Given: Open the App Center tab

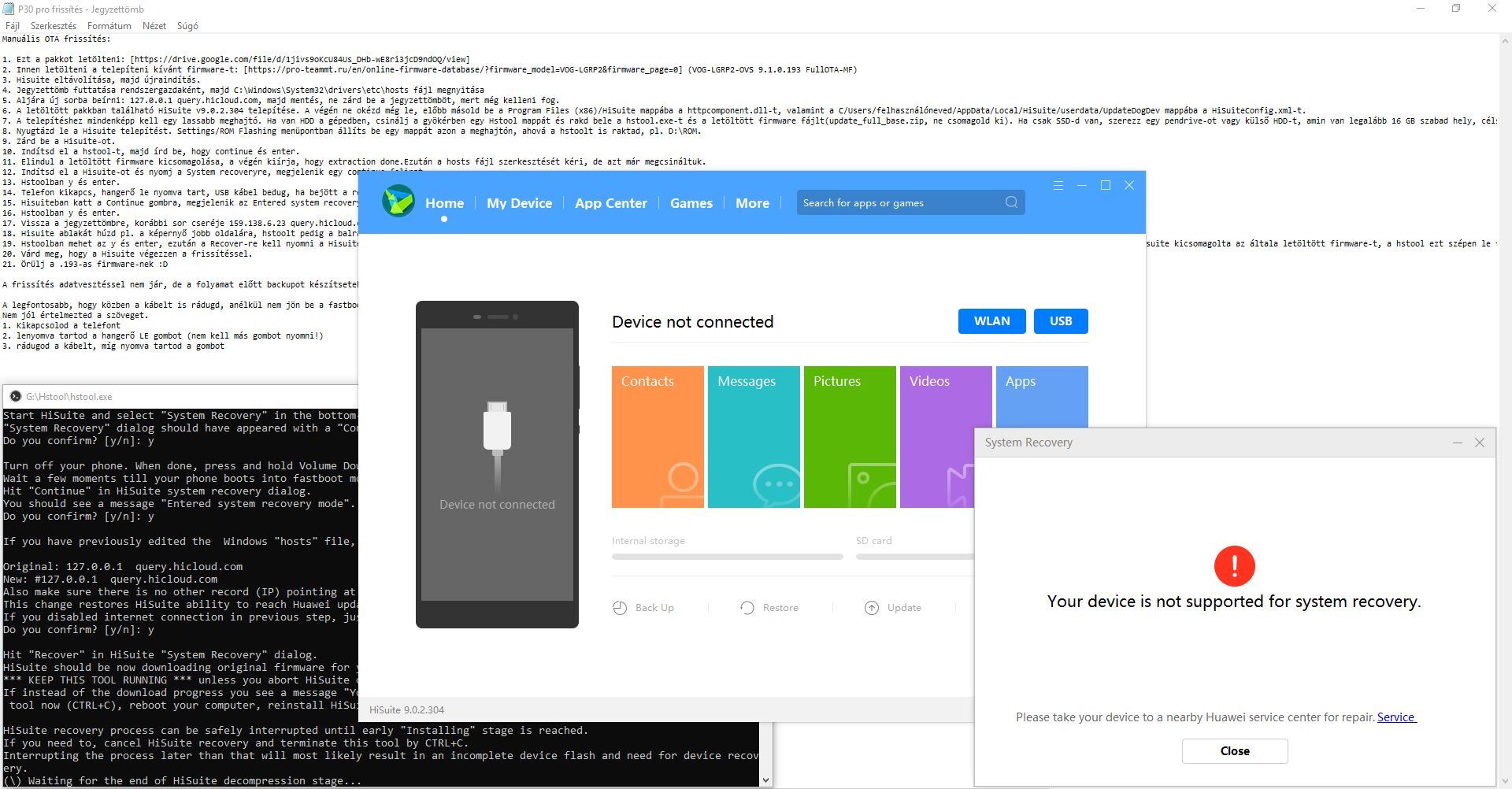Looking at the screenshot, I should [611, 203].
